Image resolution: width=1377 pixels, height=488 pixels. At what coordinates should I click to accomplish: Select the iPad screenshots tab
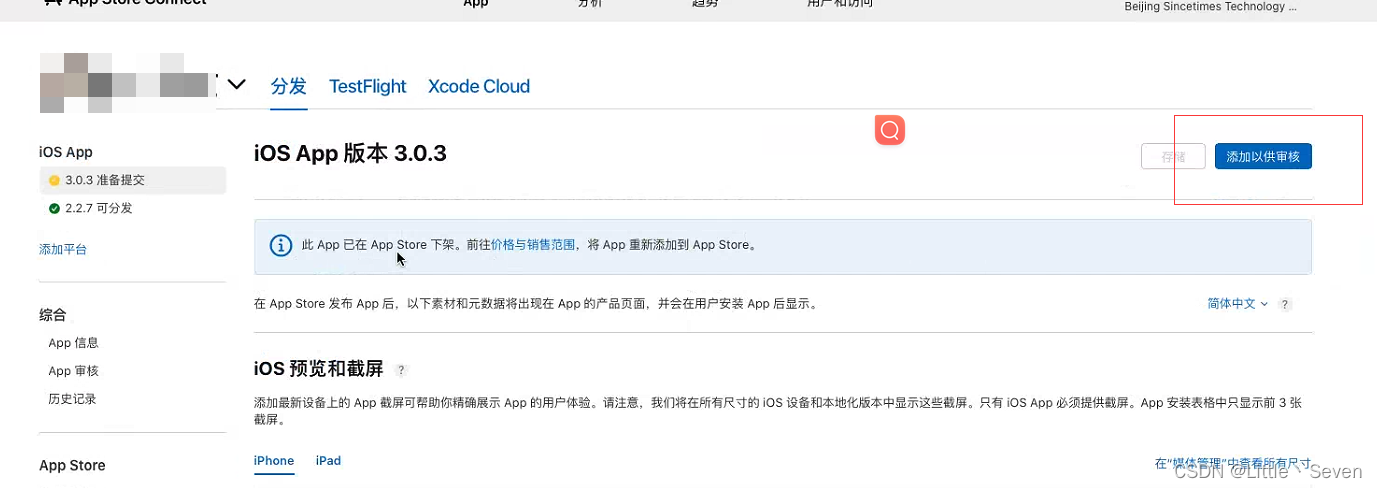click(x=328, y=461)
